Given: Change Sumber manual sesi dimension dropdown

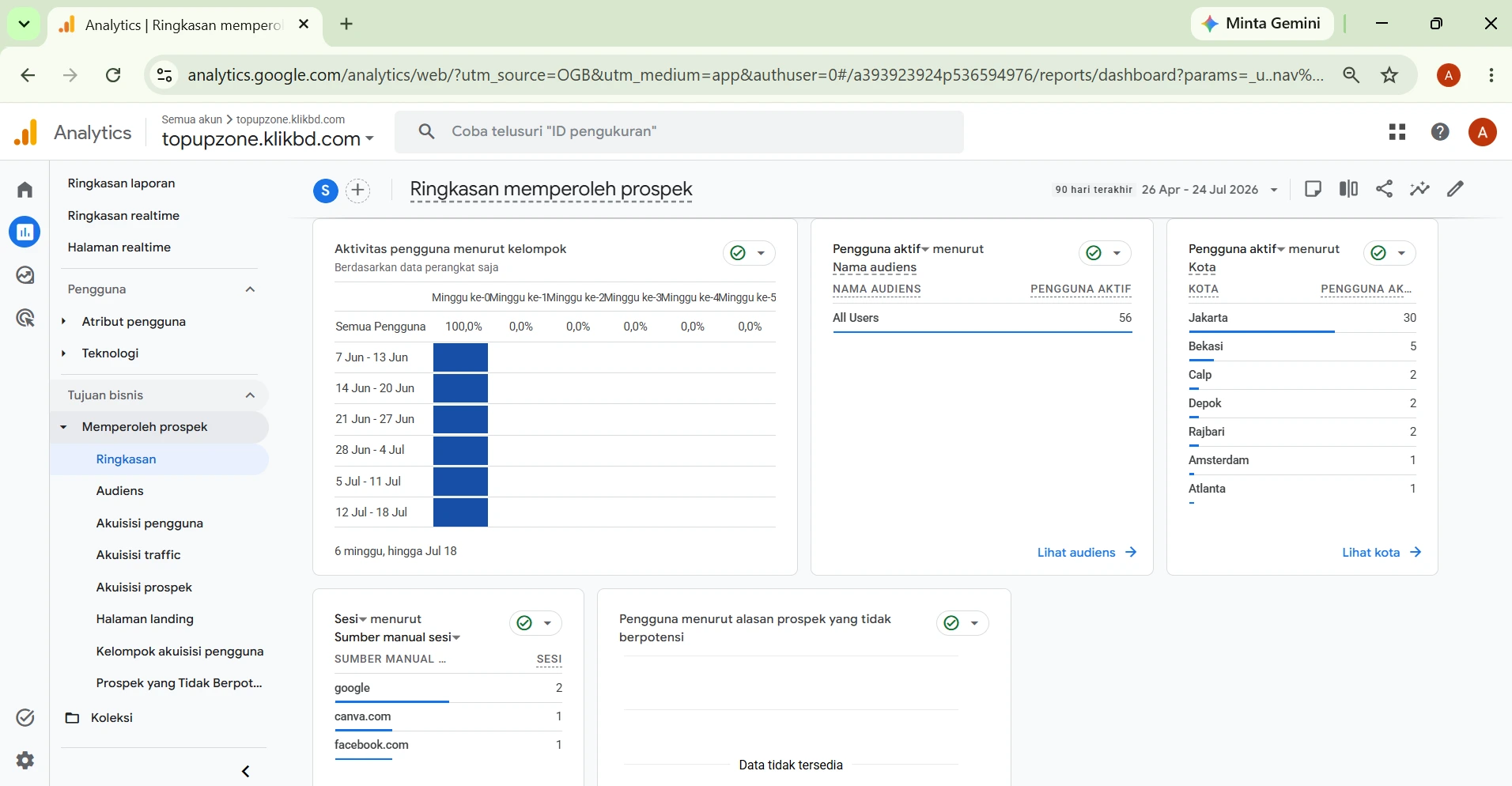Looking at the screenshot, I should point(398,637).
